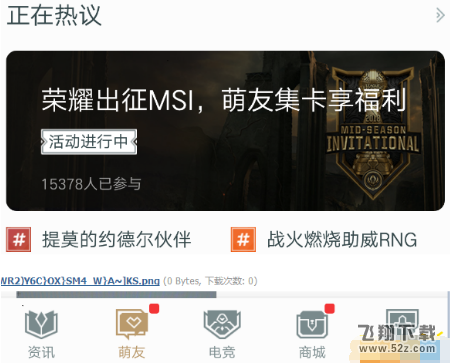The image size is (450, 363).
Task: Click the horizontal scrollbar thumb
Action: [116, 294]
